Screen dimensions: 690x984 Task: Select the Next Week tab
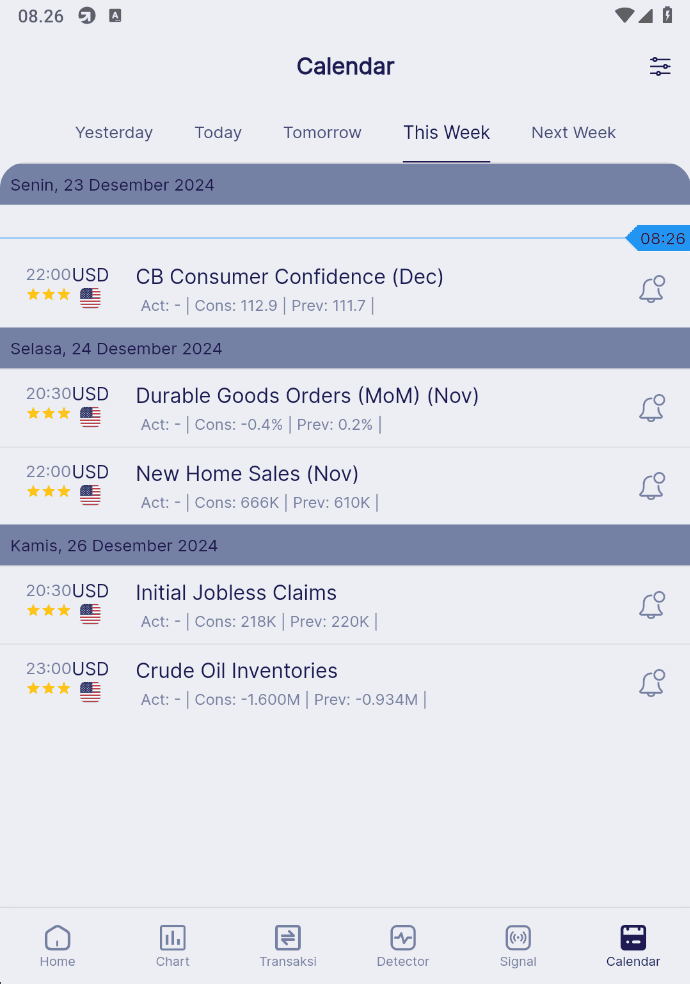coord(573,132)
